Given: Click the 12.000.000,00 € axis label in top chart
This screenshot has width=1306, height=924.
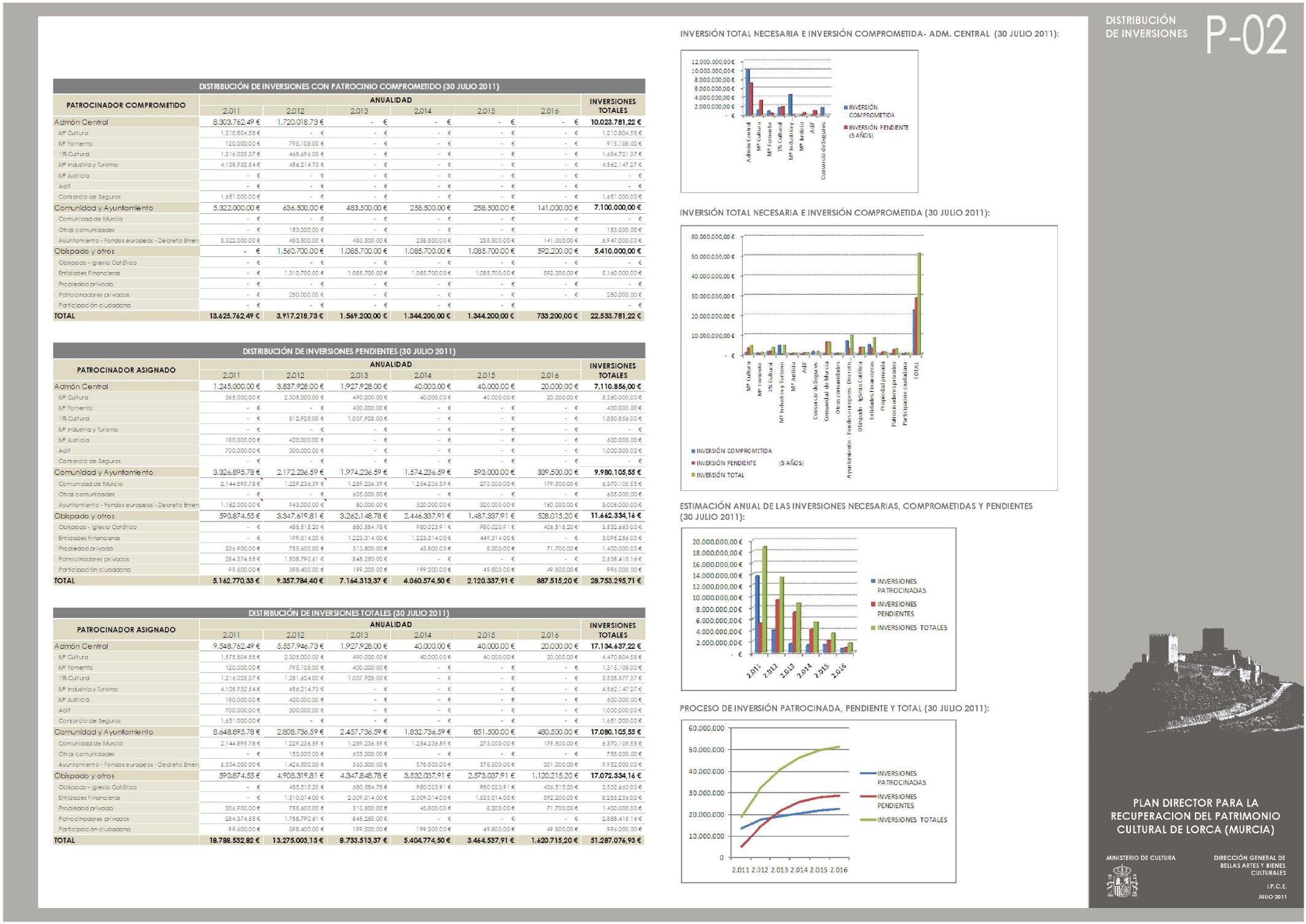Looking at the screenshot, I should tap(713, 62).
